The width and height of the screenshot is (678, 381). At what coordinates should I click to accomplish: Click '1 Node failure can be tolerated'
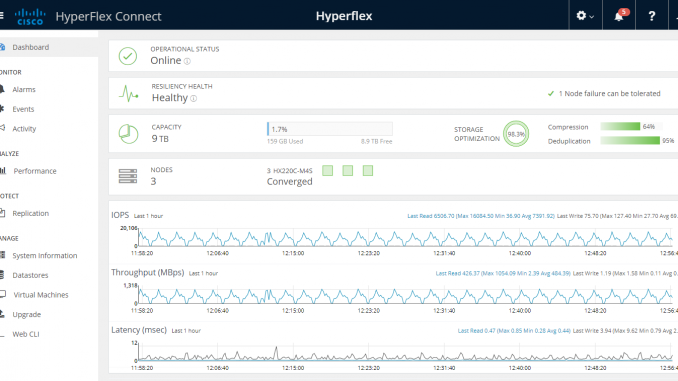pos(609,93)
